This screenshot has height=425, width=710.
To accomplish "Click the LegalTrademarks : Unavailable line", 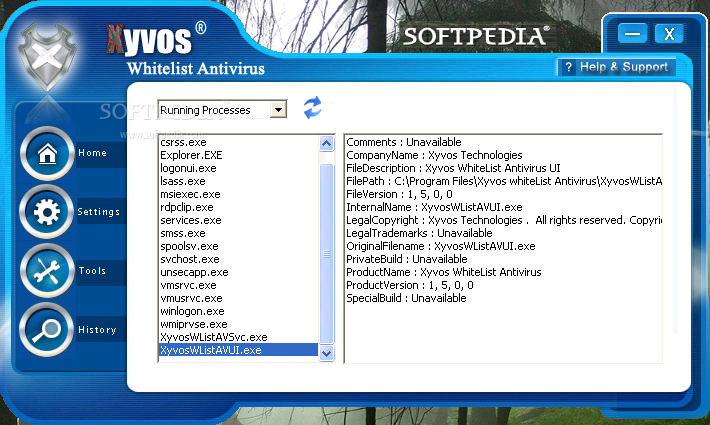I will (419, 233).
